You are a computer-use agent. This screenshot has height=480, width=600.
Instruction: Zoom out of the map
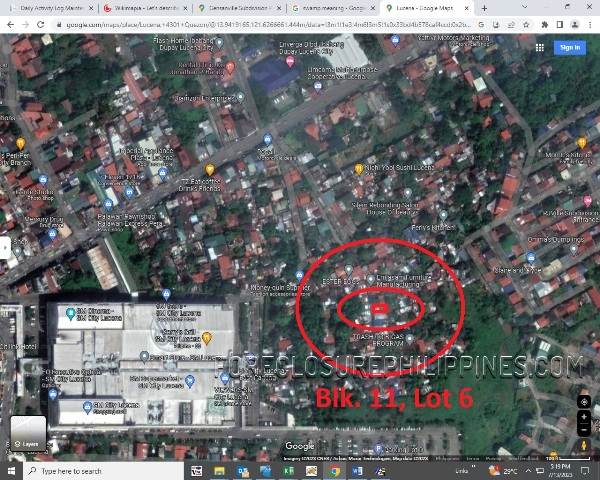pyautogui.click(x=583, y=430)
